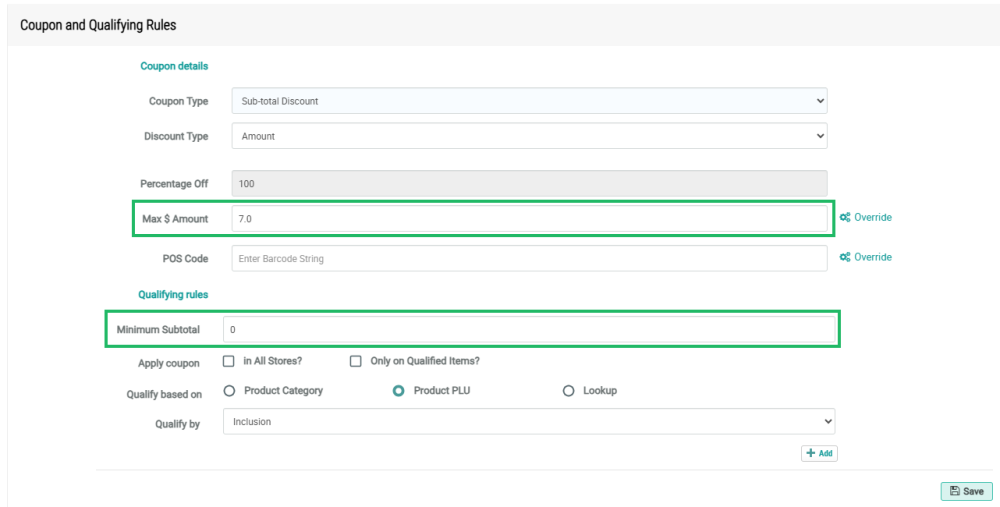
Task: Expand the Discount Type dropdown
Action: coord(528,135)
